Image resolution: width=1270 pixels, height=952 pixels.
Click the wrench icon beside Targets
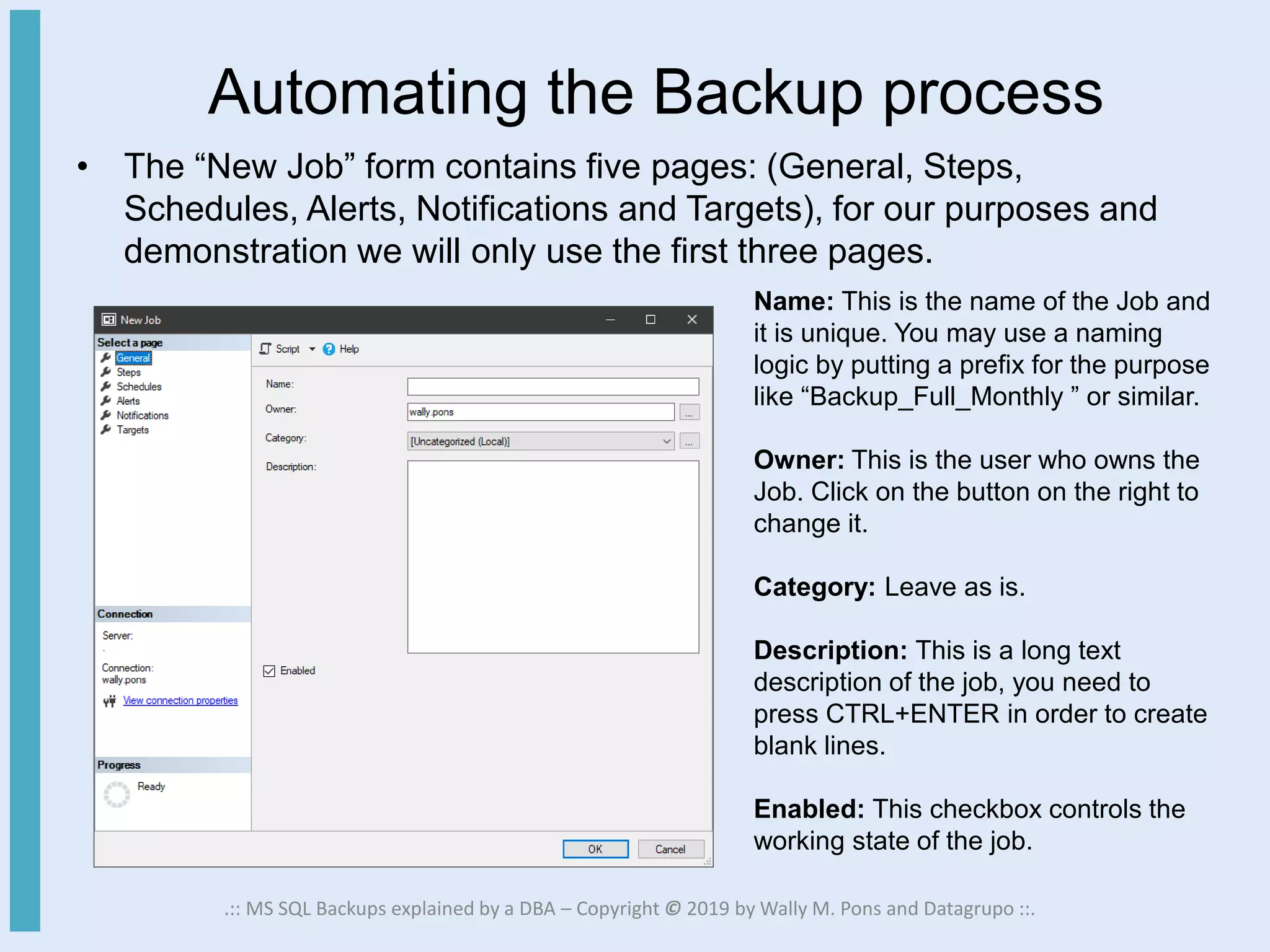106,430
